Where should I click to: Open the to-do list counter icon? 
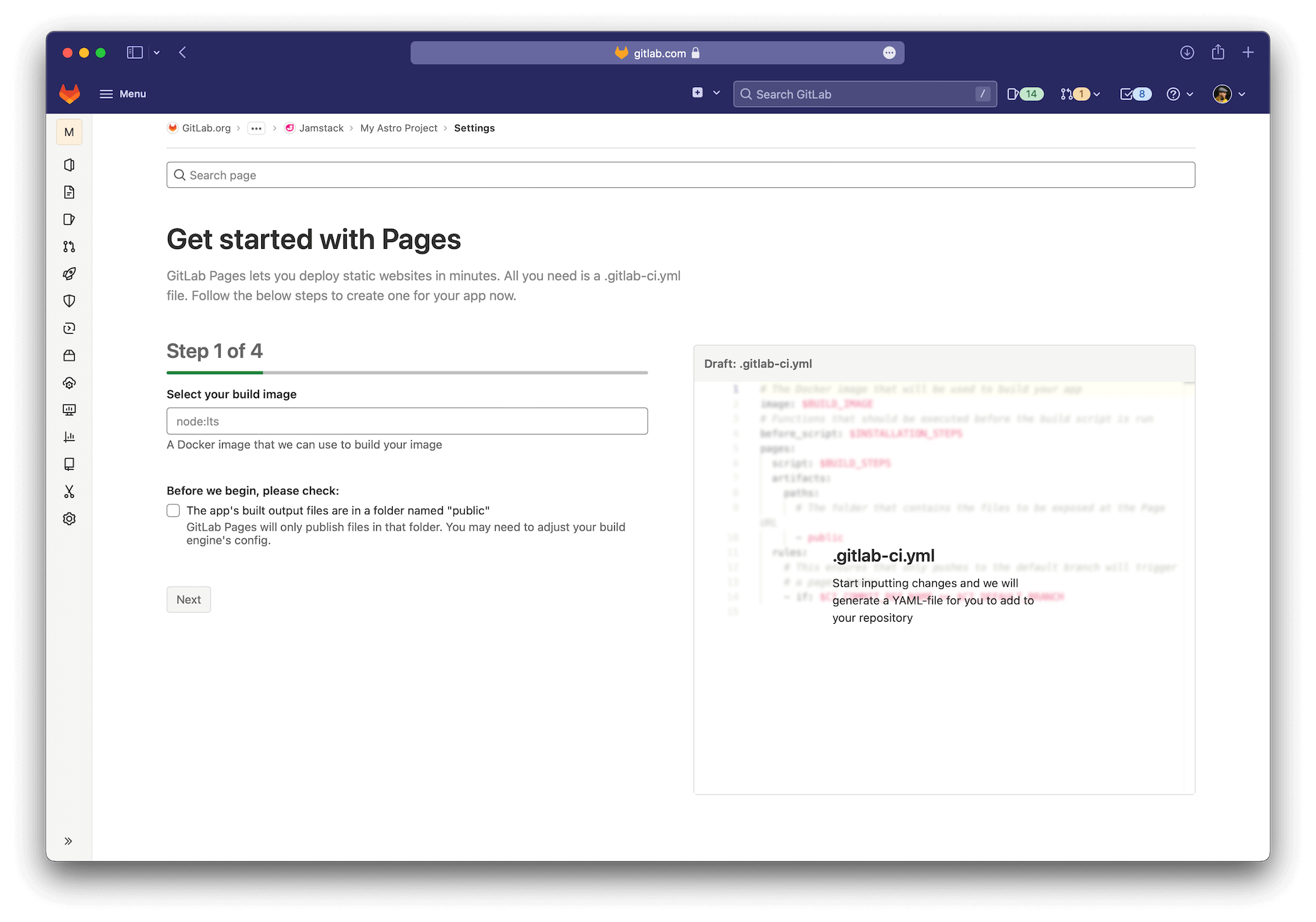[x=1134, y=94]
